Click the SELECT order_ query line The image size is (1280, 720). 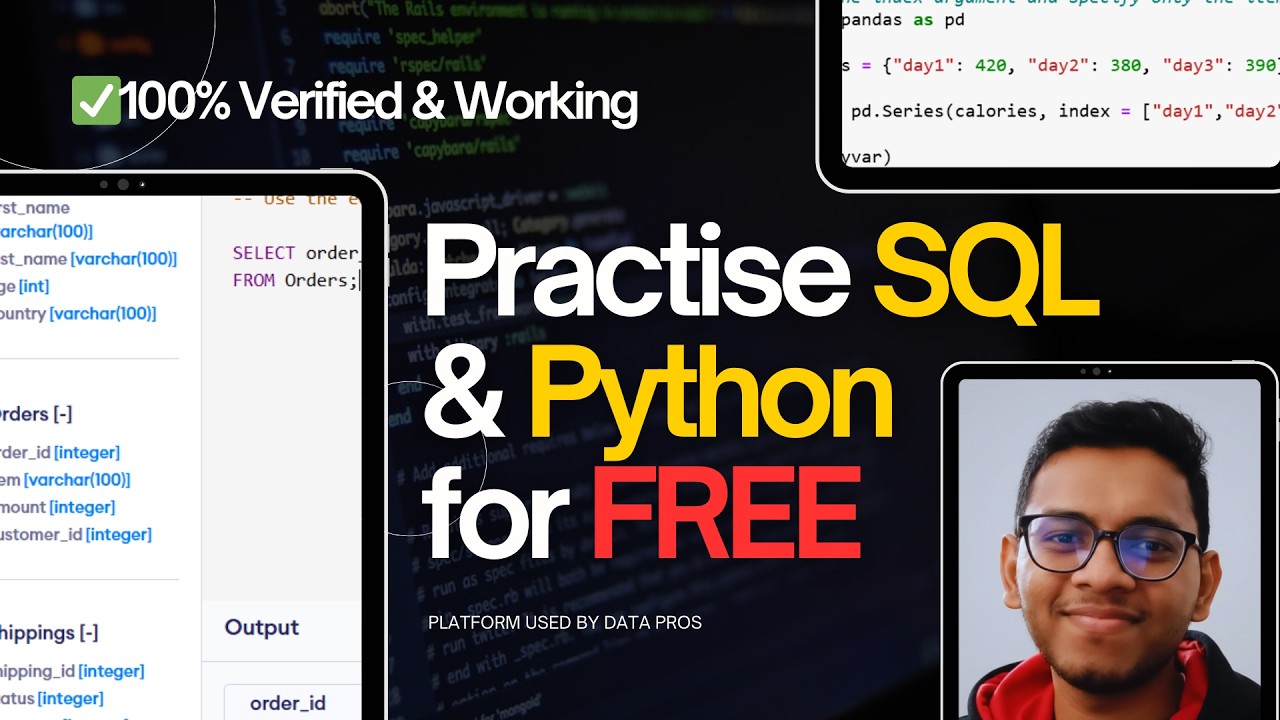[x=296, y=253]
